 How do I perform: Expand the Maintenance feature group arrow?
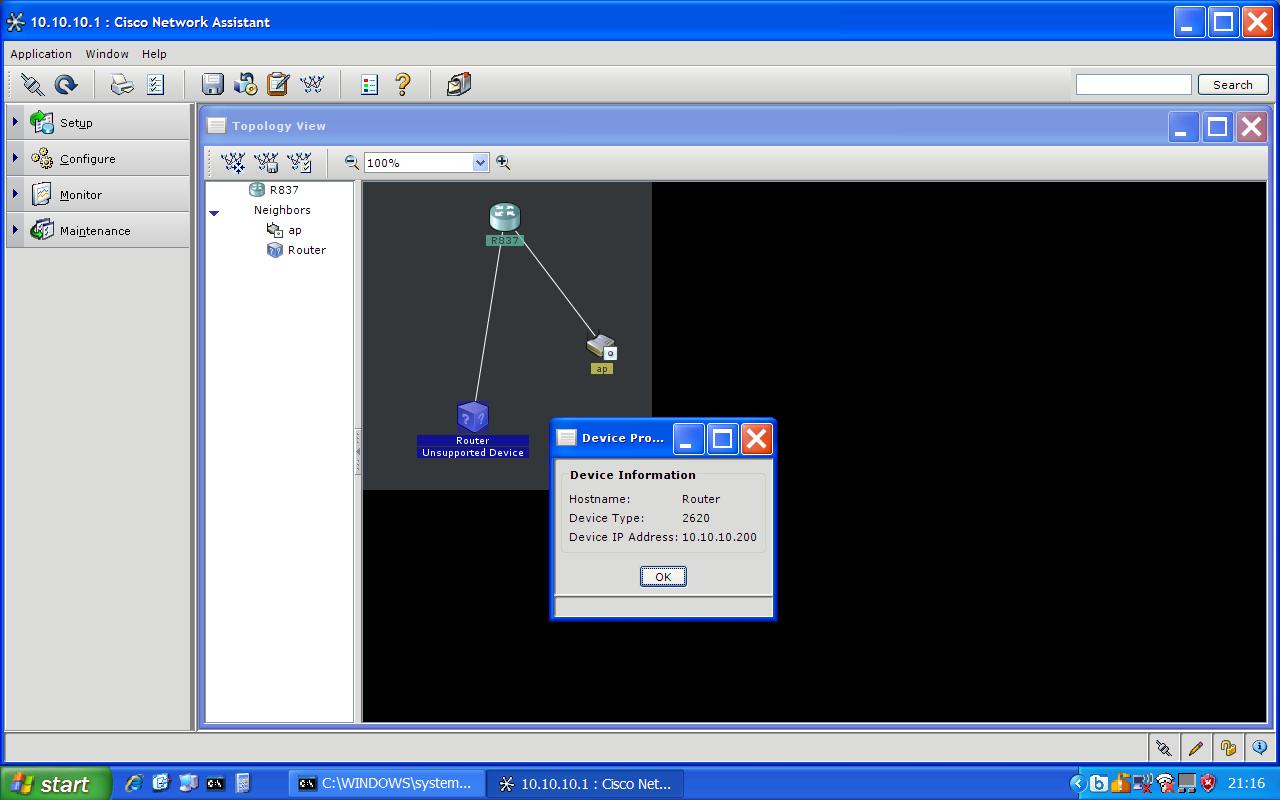click(15, 230)
